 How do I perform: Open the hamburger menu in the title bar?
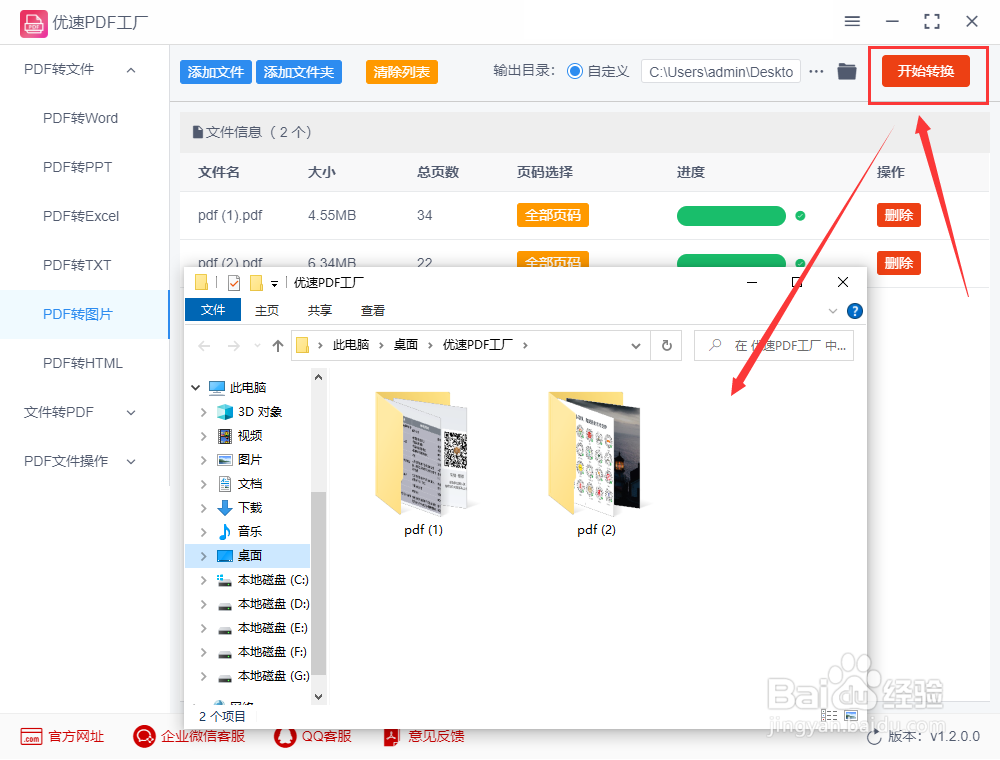click(852, 21)
